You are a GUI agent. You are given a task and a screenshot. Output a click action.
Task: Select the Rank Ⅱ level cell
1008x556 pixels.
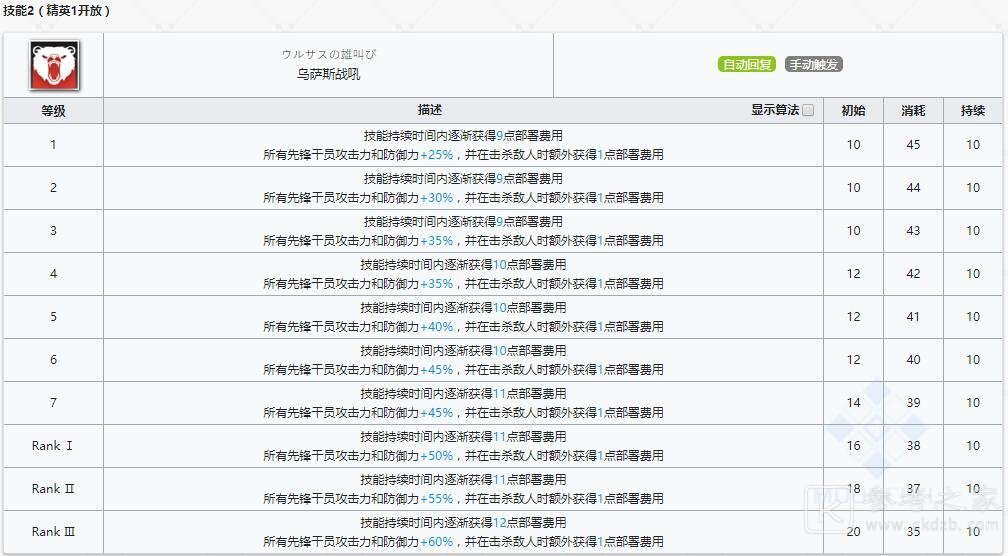click(53, 489)
